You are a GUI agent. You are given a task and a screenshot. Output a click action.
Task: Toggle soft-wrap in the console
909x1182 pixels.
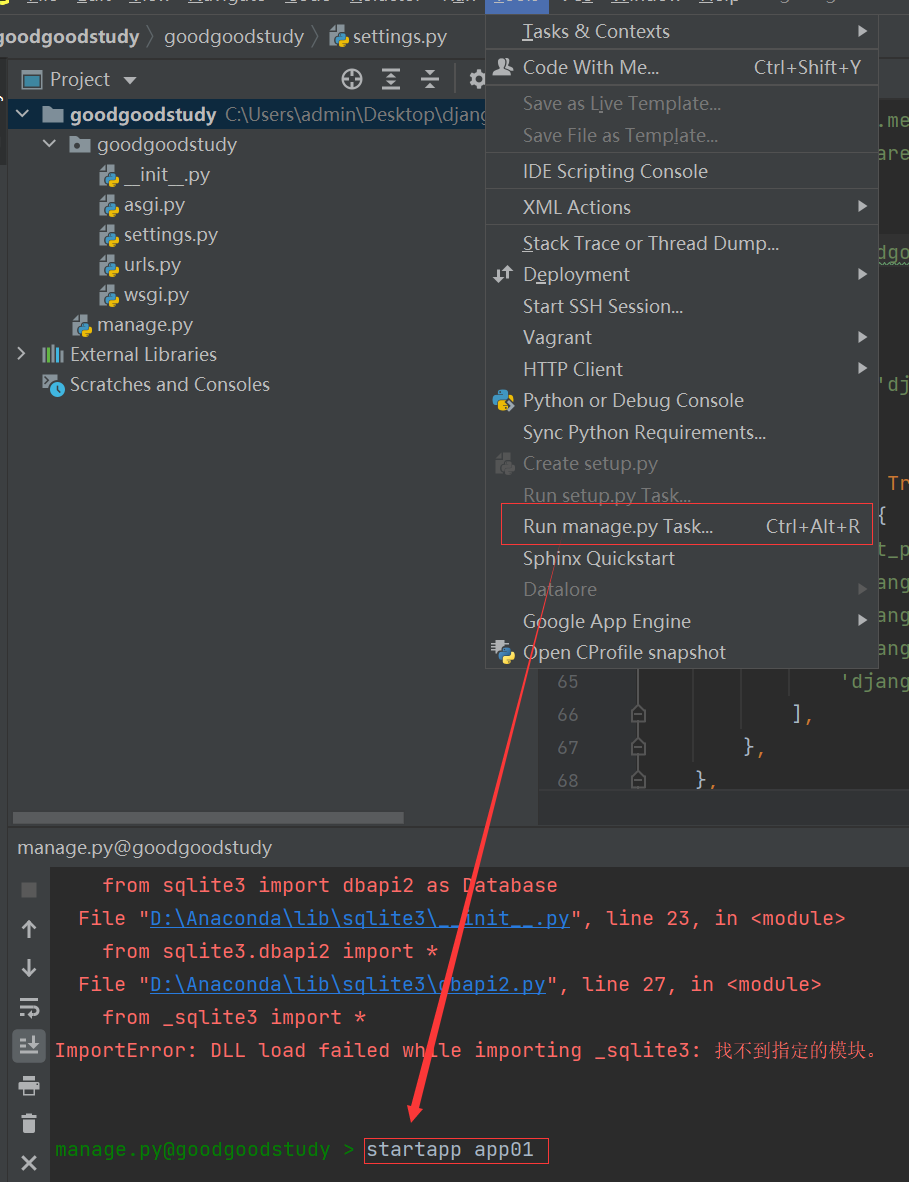click(29, 1007)
